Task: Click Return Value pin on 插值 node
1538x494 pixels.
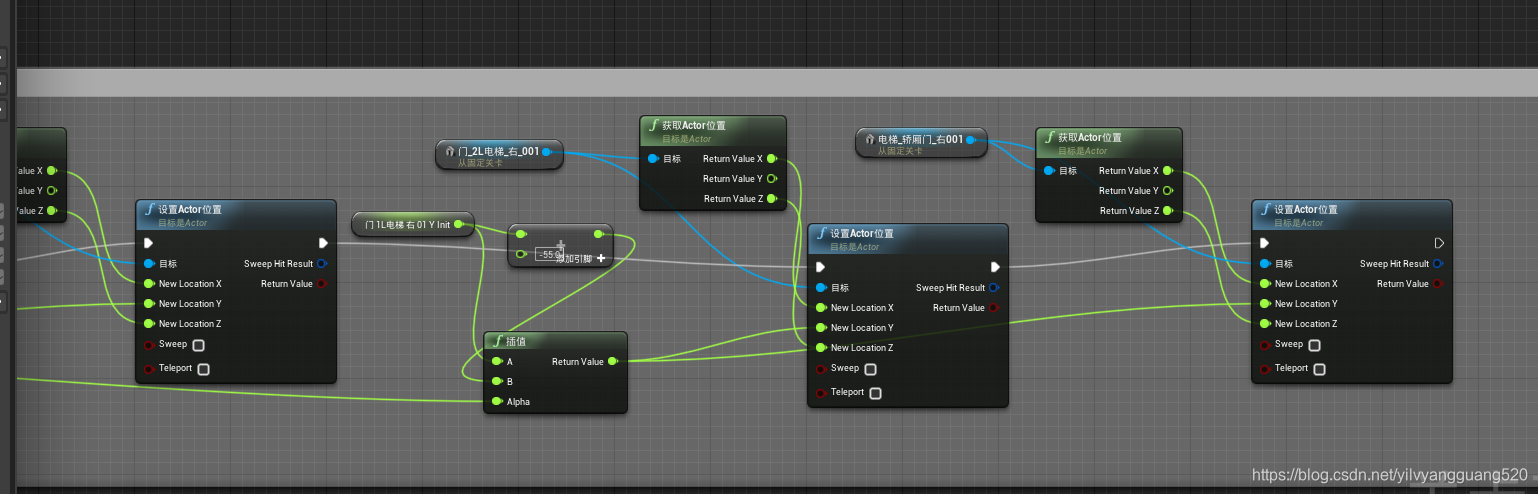Action: 613,362
